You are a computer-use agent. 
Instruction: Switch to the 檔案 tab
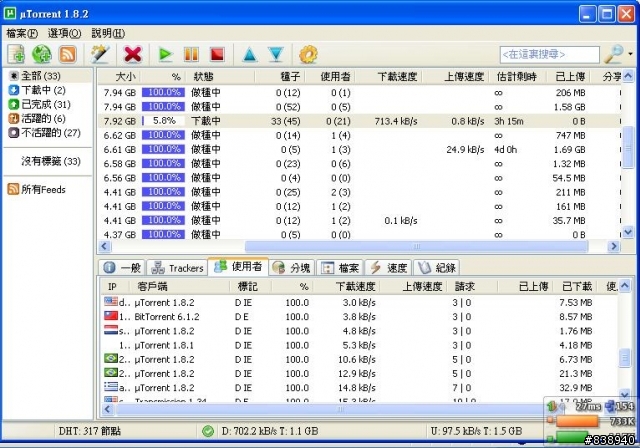coord(340,268)
